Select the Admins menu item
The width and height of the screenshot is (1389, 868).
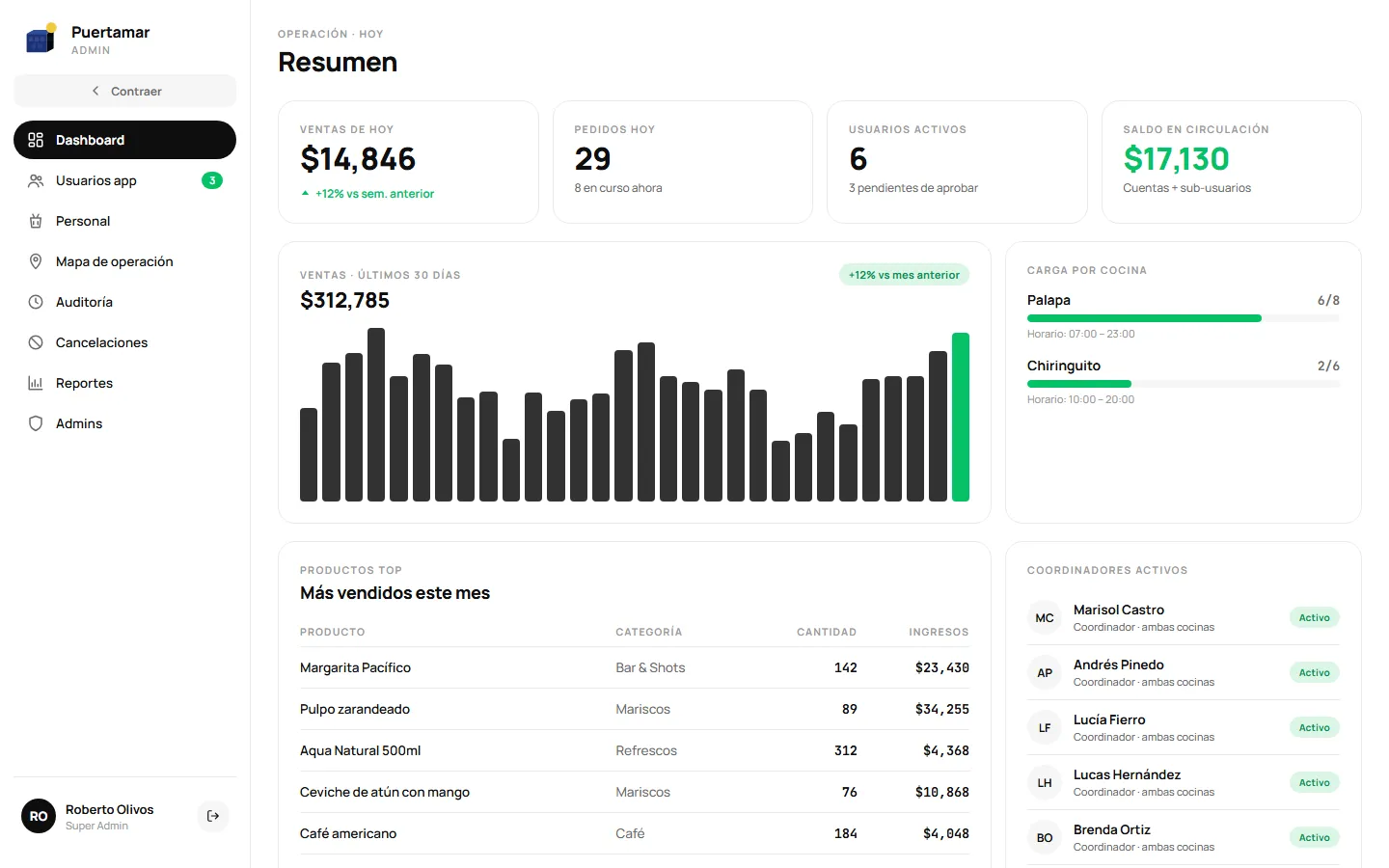pyautogui.click(x=125, y=423)
